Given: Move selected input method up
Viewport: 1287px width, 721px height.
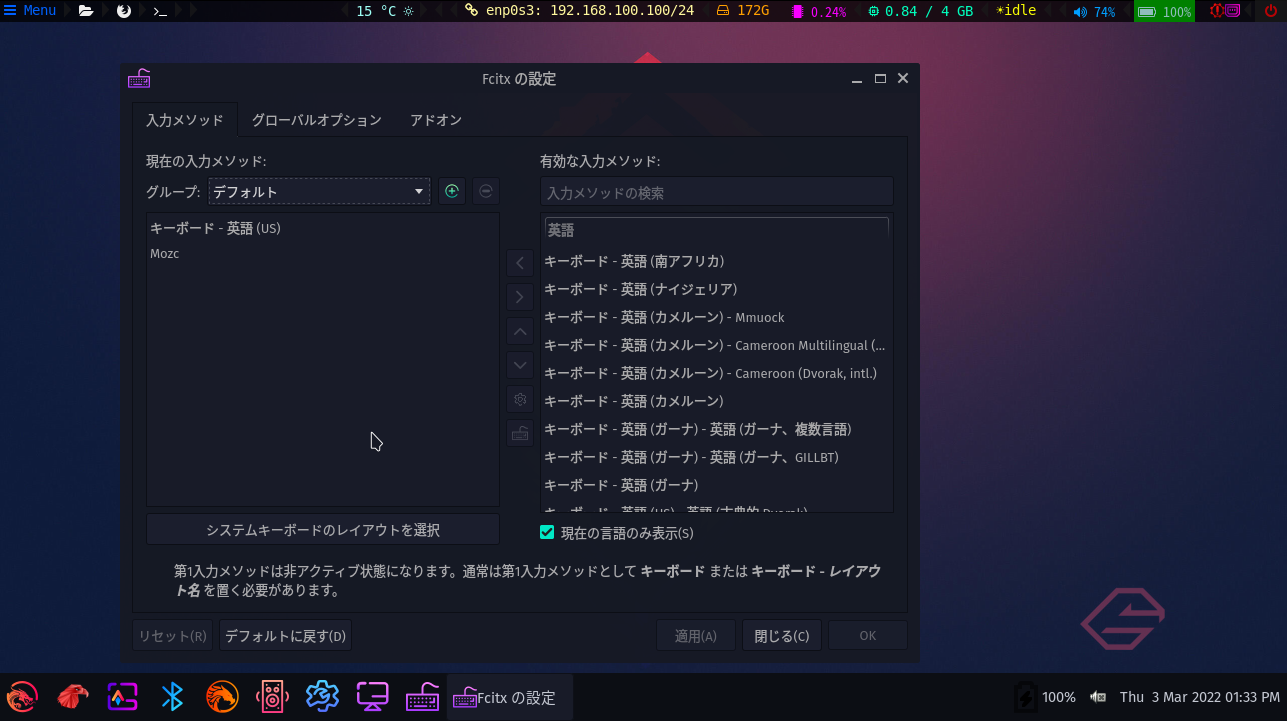Looking at the screenshot, I should [520, 331].
